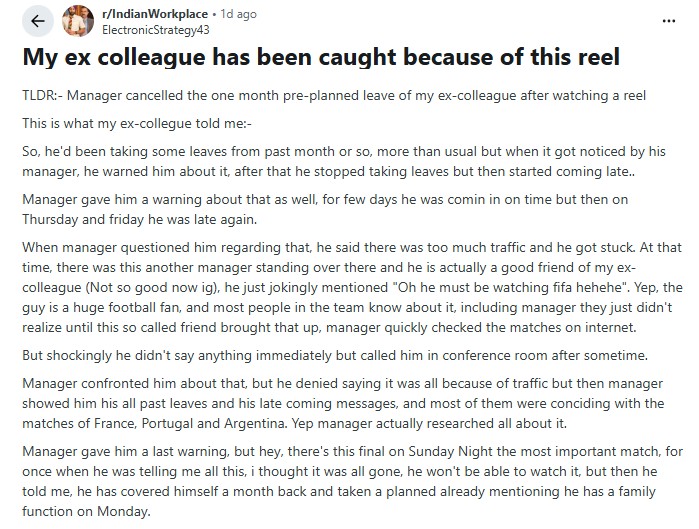Select the "This is what my ex-collegue told me" line
This screenshot has width=699, height=529.
coord(137,123)
